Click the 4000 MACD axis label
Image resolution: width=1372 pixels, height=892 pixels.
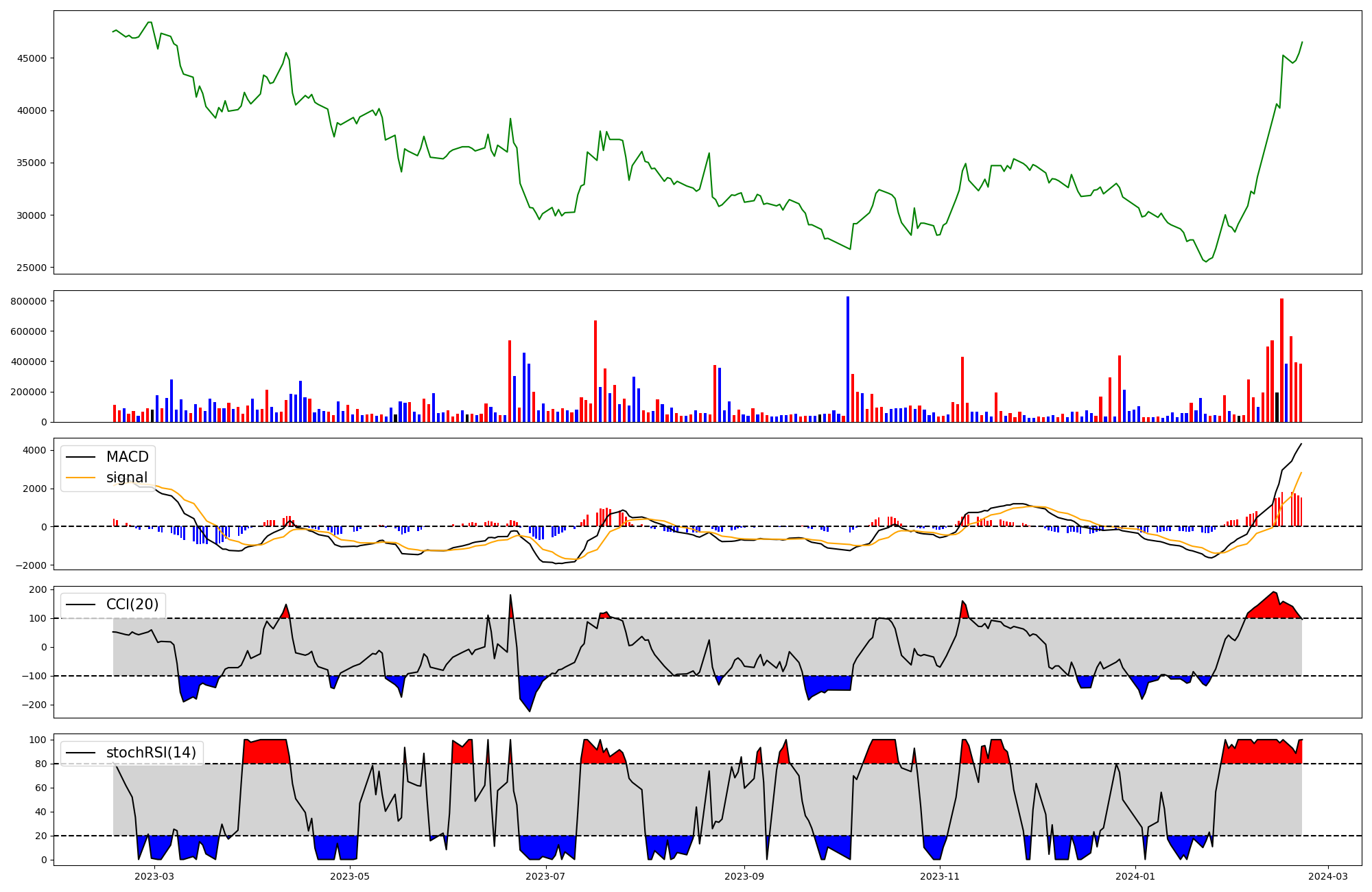(x=35, y=450)
